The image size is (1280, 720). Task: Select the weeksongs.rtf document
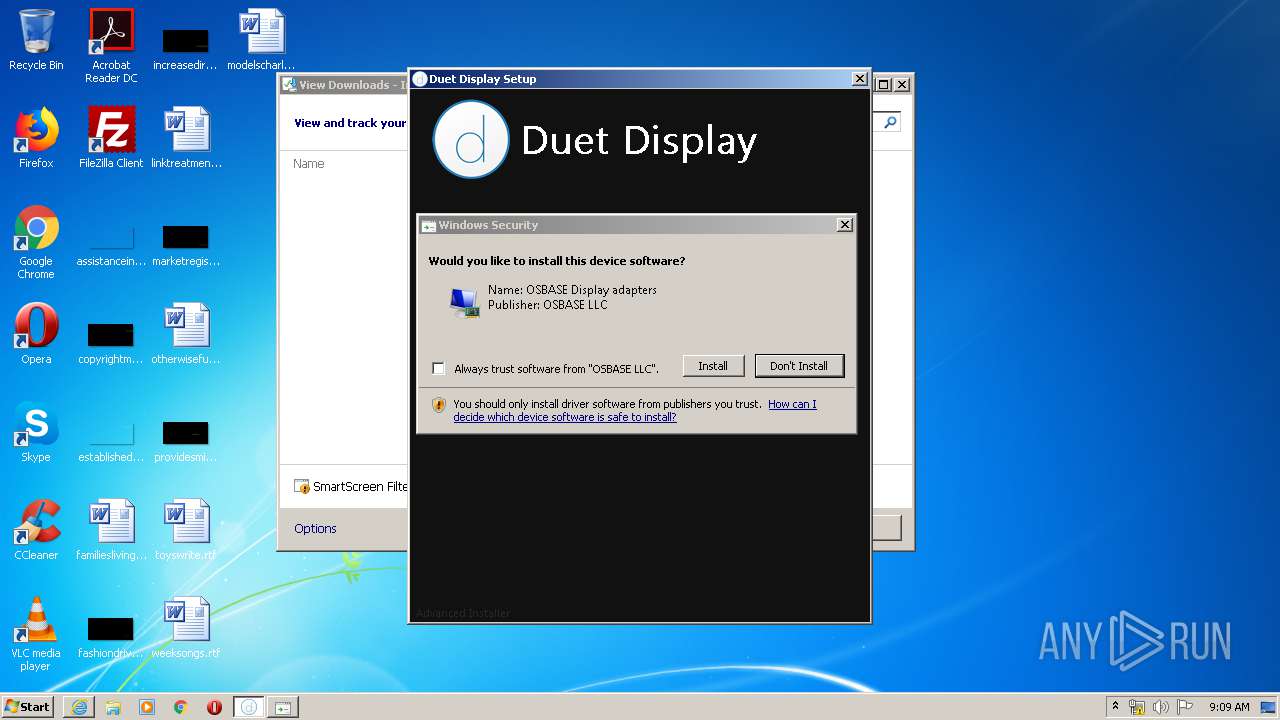point(186,628)
